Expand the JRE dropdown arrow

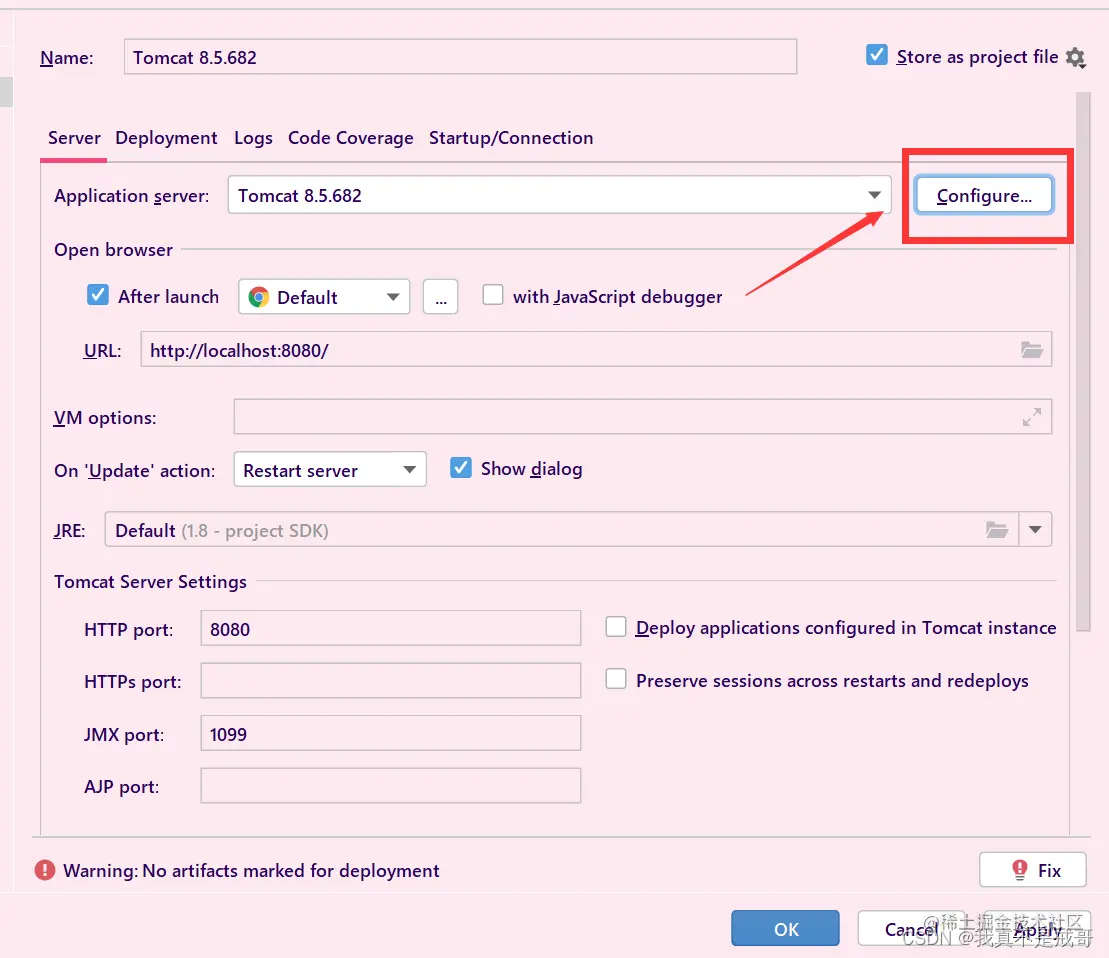click(1035, 530)
